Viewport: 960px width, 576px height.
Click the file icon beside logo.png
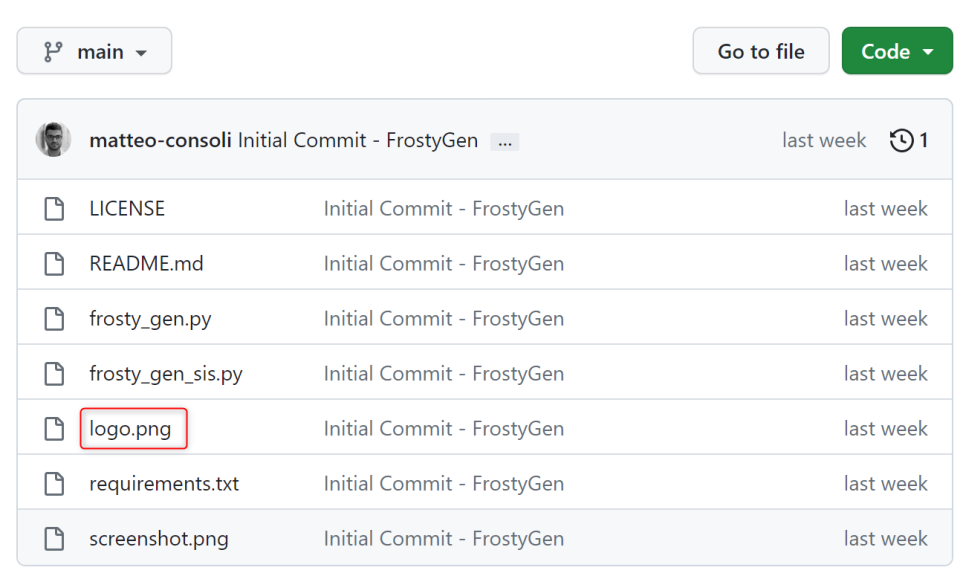pos(54,428)
